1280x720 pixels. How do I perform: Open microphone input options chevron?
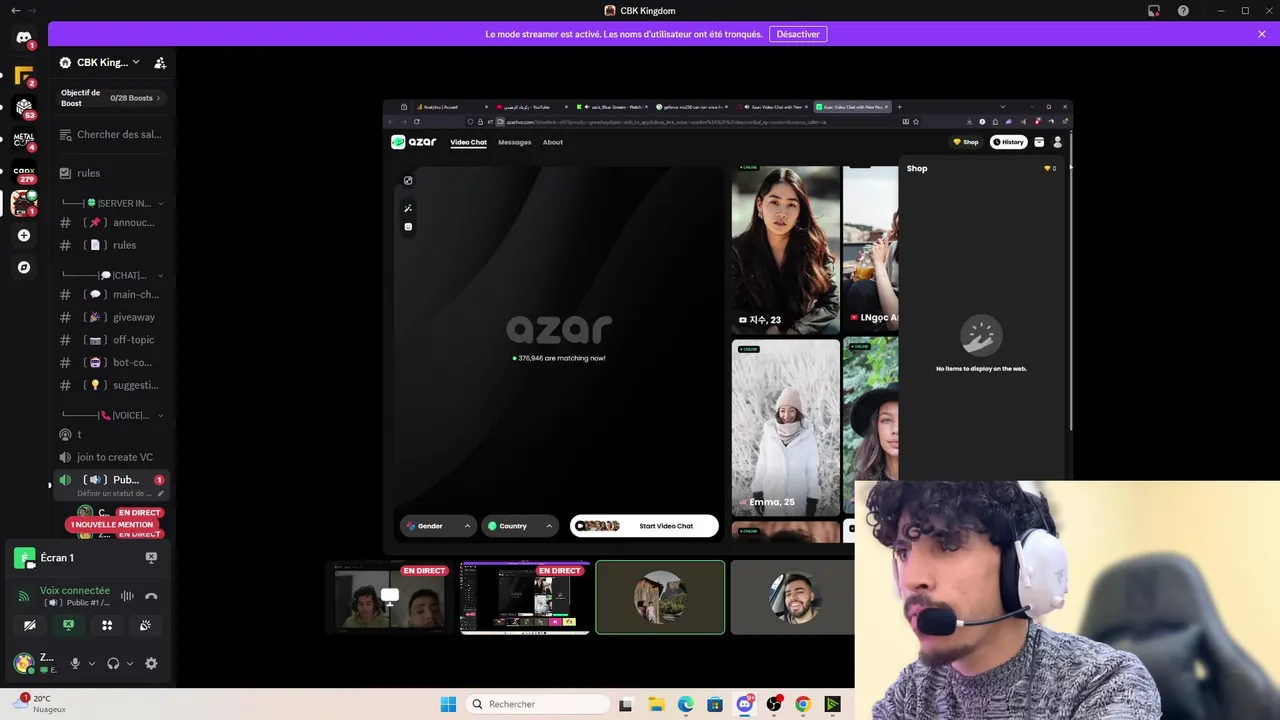point(92,663)
